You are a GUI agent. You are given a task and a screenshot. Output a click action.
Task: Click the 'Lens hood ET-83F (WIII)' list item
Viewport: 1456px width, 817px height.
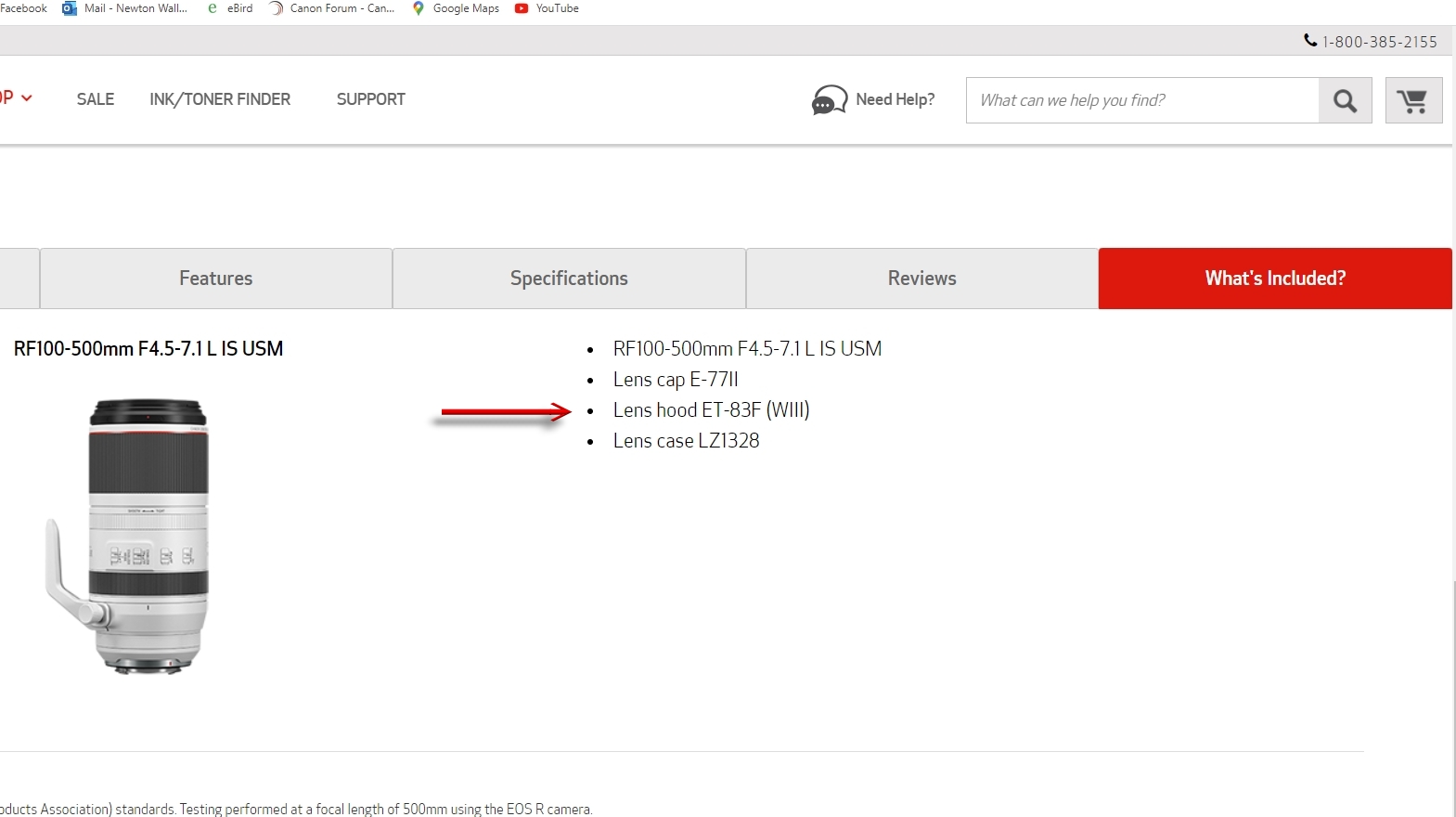click(711, 410)
